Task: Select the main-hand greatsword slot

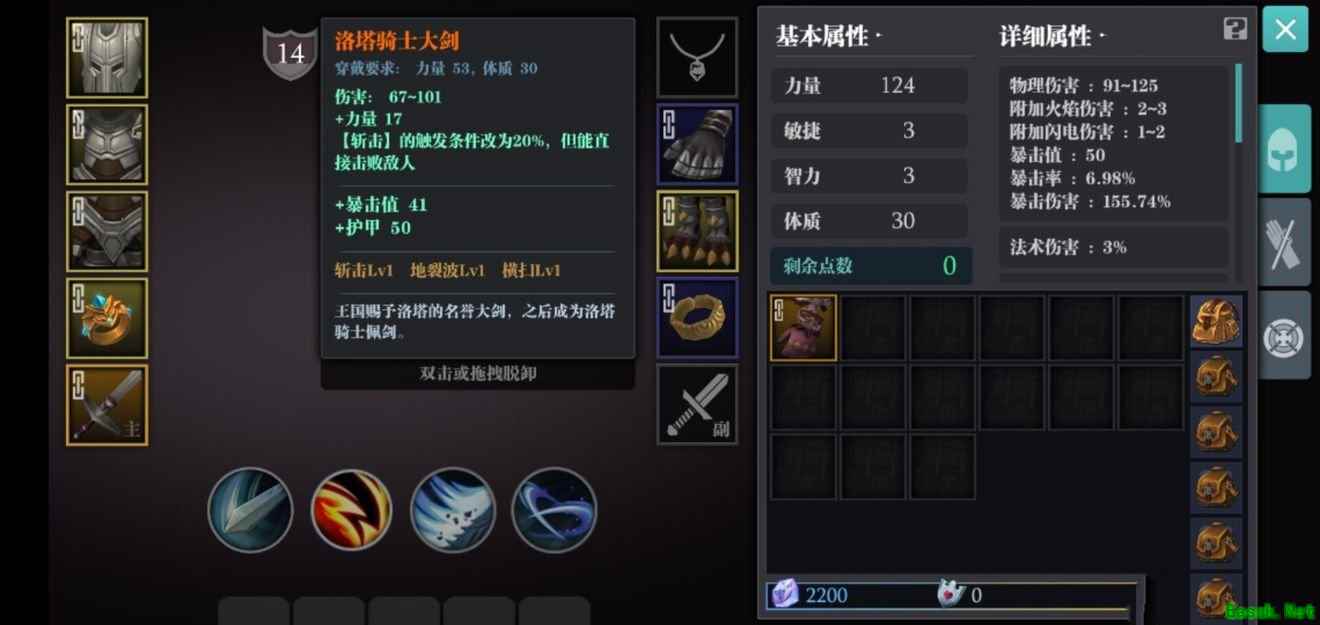Action: point(107,405)
